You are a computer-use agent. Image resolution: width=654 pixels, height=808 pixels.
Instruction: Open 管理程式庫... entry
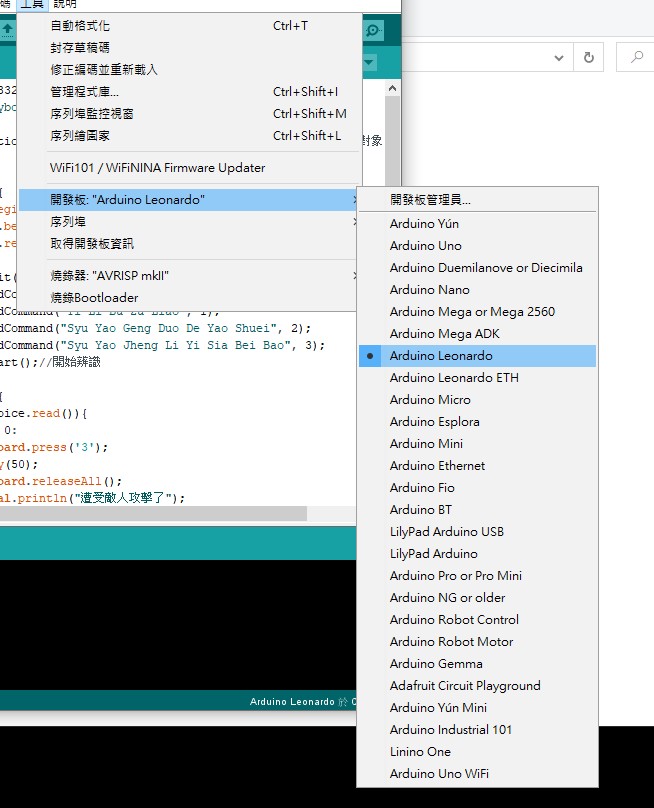pyautogui.click(x=189, y=92)
